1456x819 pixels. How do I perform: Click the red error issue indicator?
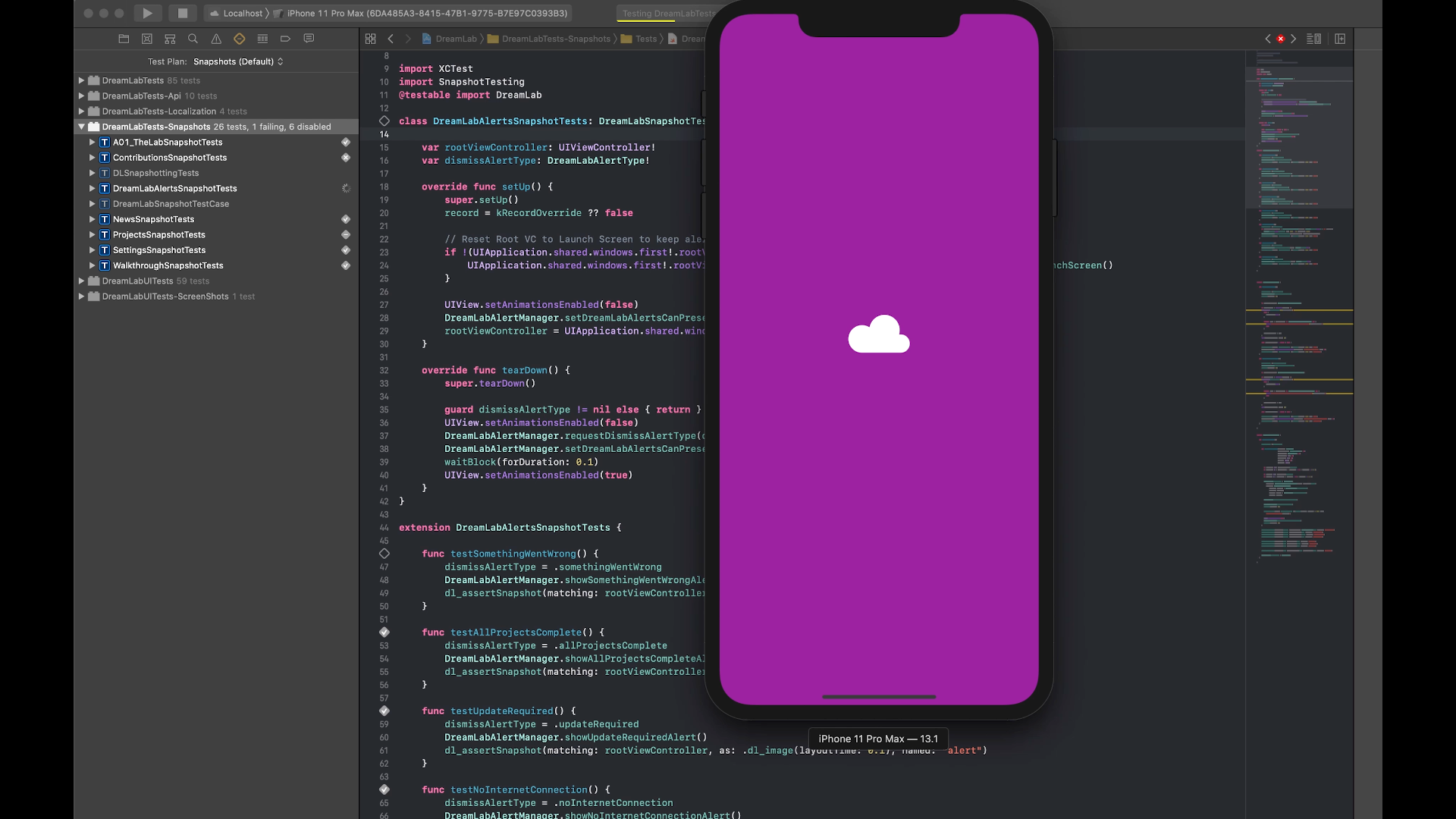[x=1281, y=39]
